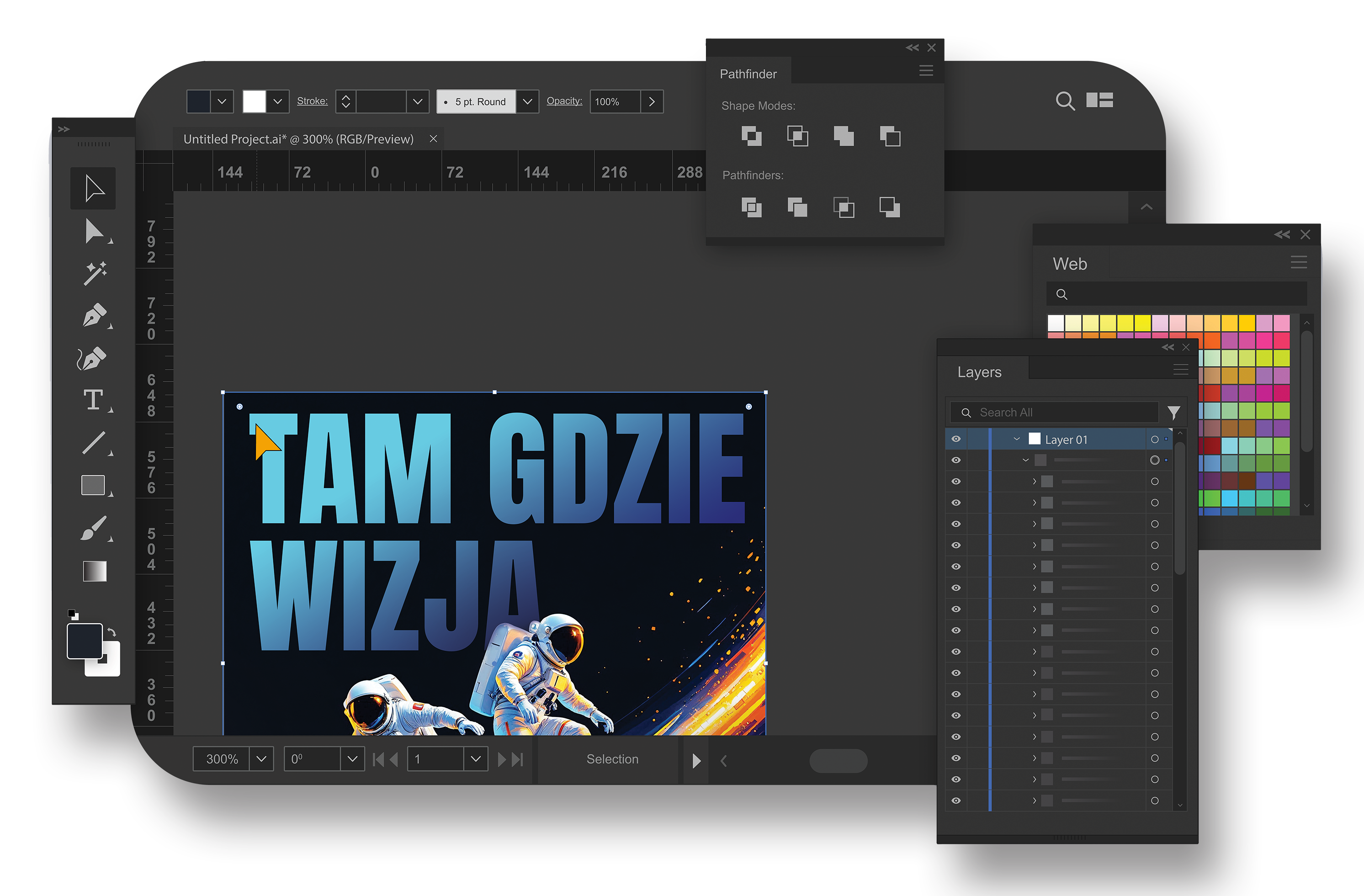Open the 5 pt. Round brush dropdown

[527, 101]
